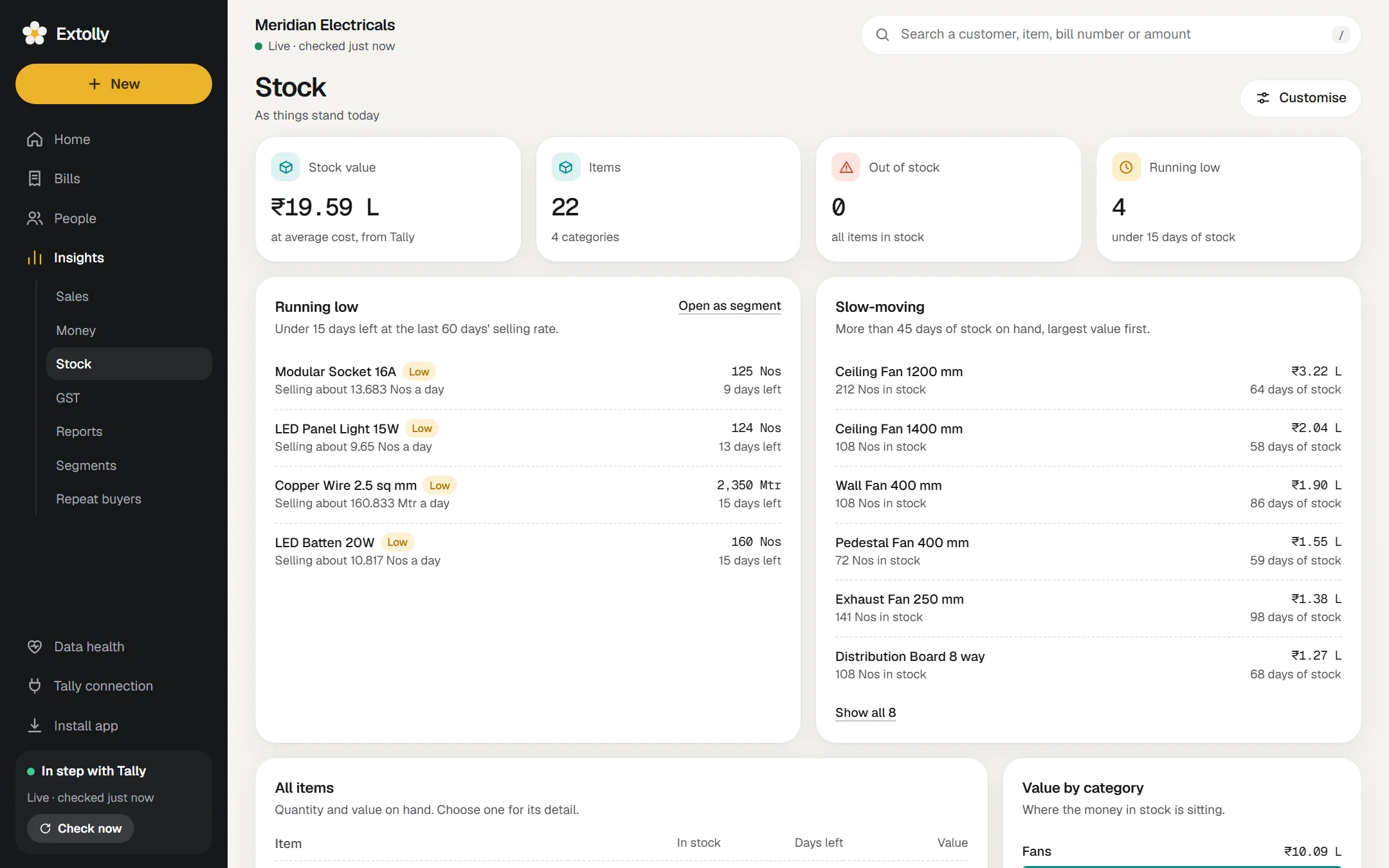1389x868 pixels.
Task: Open the LED Panel Light 15W row
Action: 528,437
